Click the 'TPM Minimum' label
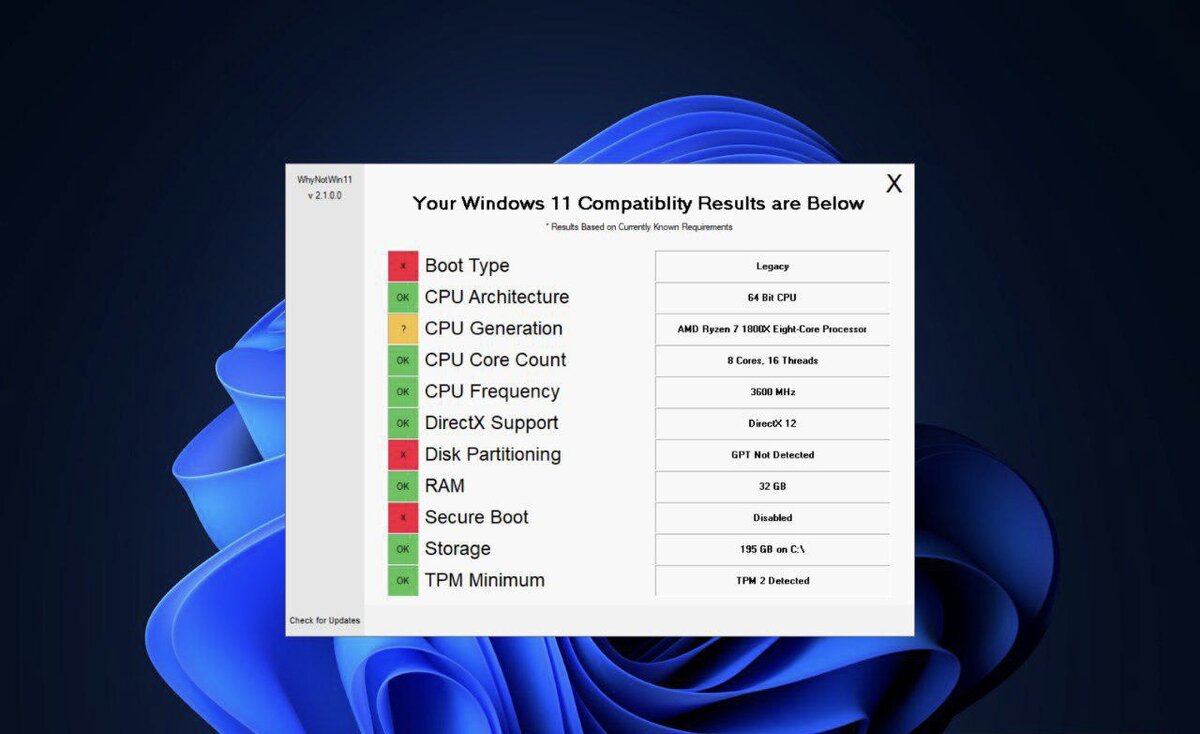This screenshot has width=1200, height=734. pyautogui.click(x=485, y=580)
